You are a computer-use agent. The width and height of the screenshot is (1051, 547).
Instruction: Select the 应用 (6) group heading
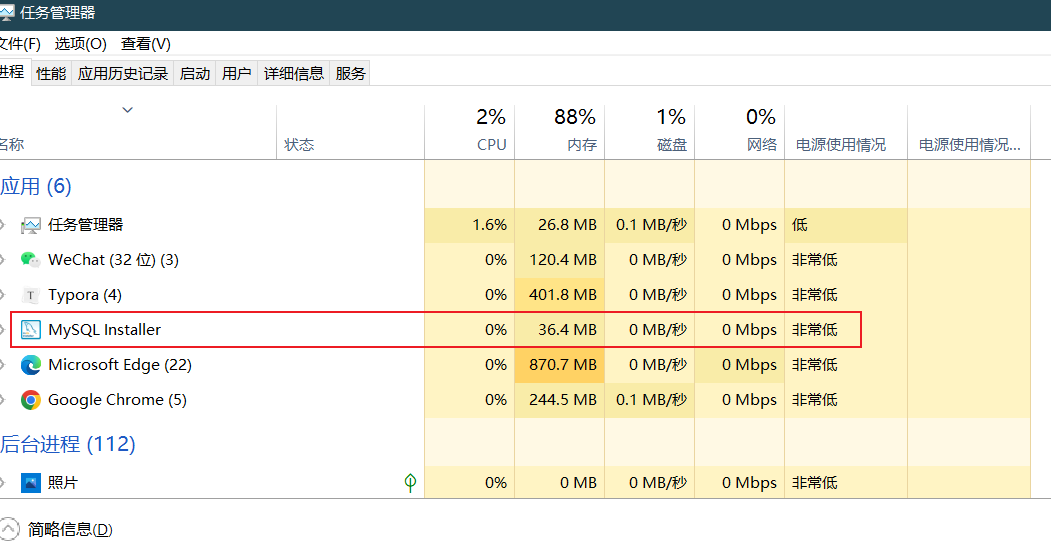[x=36, y=186]
